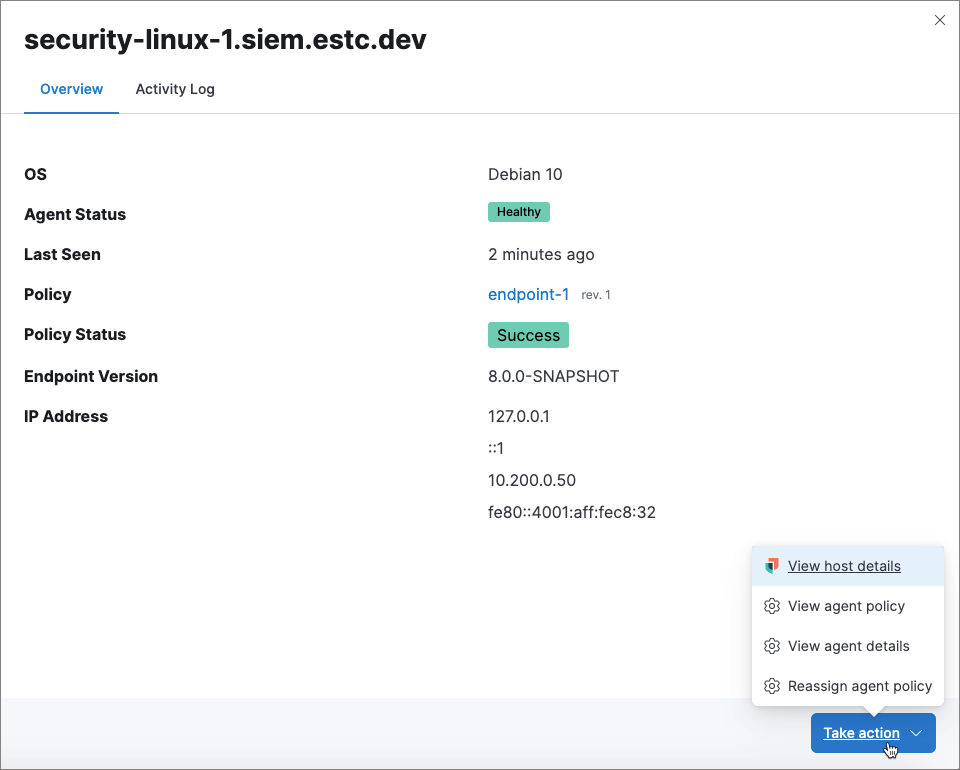Screen dimensions: 960x770
Task: Click the Success policy status badge
Action: (528, 335)
